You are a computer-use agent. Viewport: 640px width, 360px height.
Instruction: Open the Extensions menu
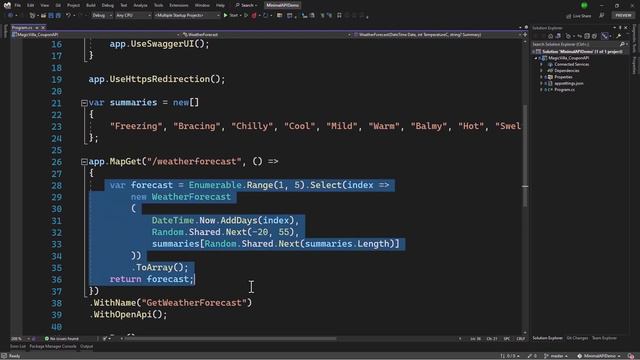pyautogui.click(x=179, y=5)
